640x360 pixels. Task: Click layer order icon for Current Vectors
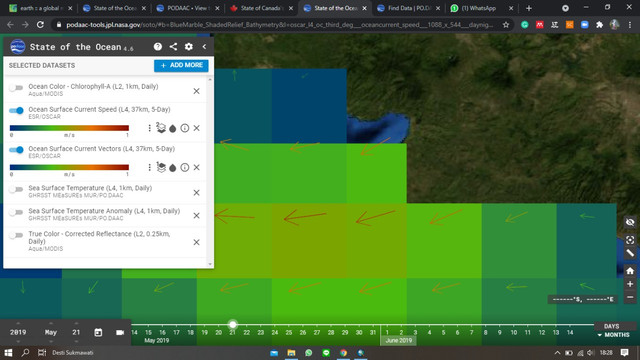pos(161,167)
